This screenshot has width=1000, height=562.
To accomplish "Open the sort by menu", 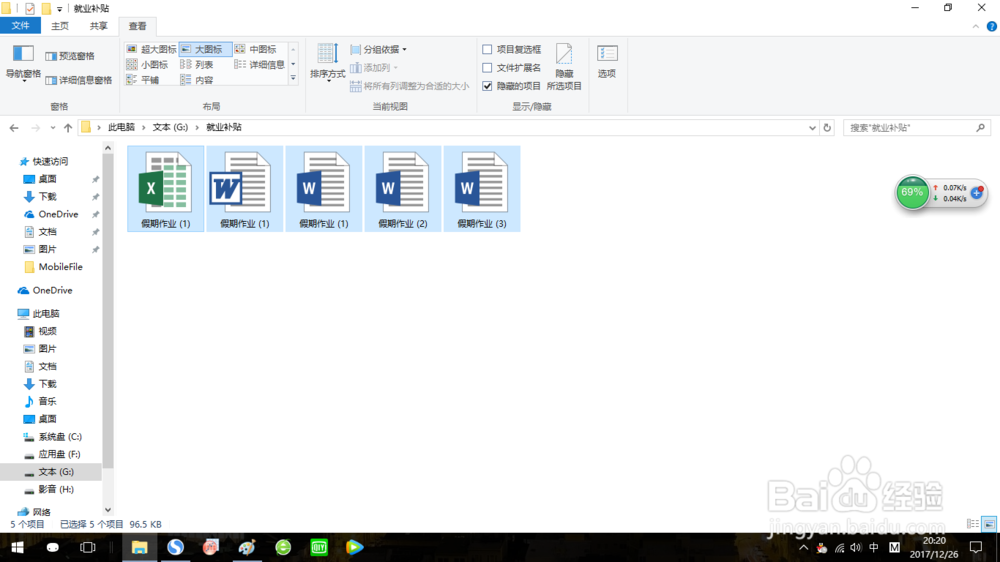I will 328,63.
